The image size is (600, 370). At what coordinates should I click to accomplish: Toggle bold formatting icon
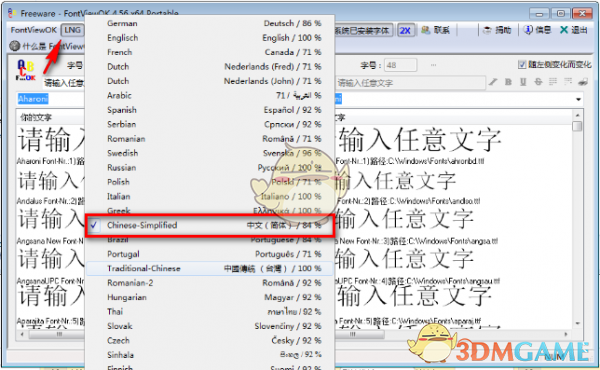coord(508,82)
